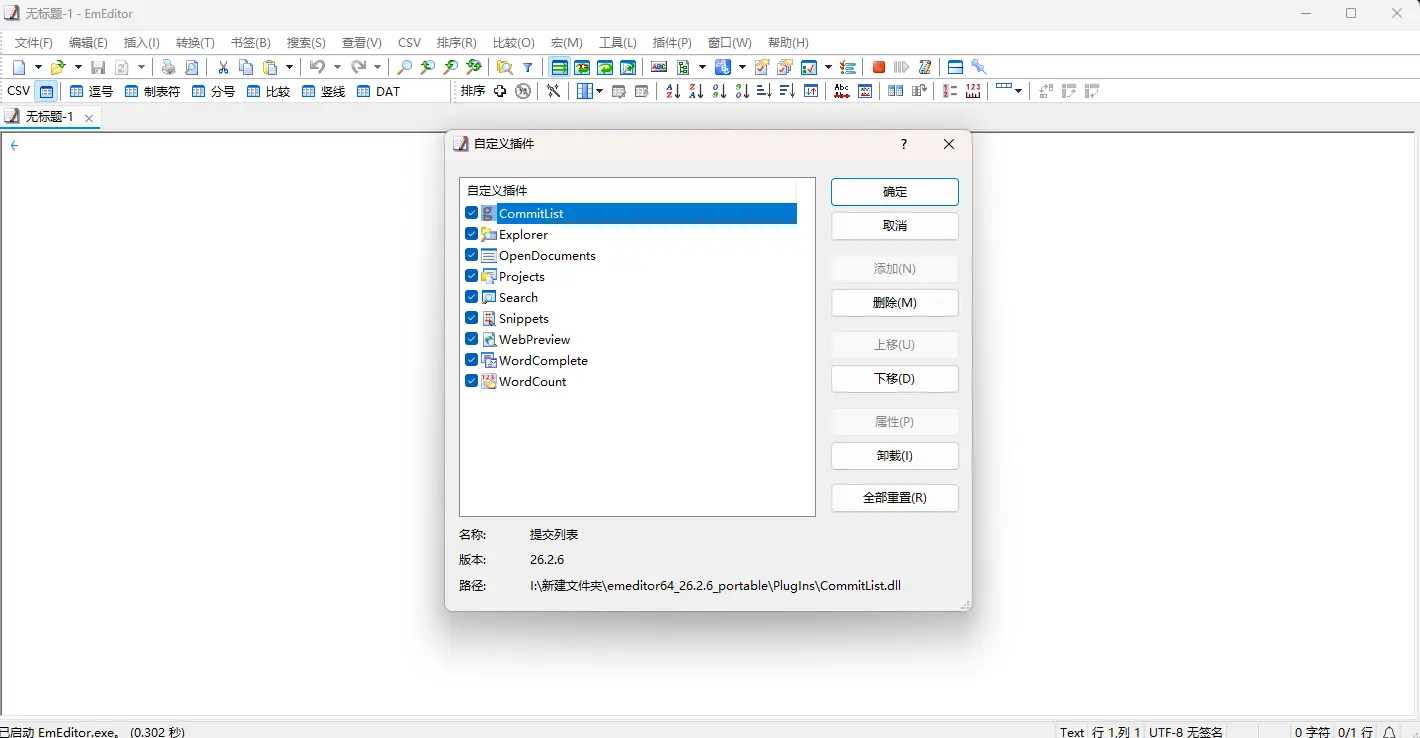Uncheck the Explorer plugin checkbox

[x=472, y=234]
